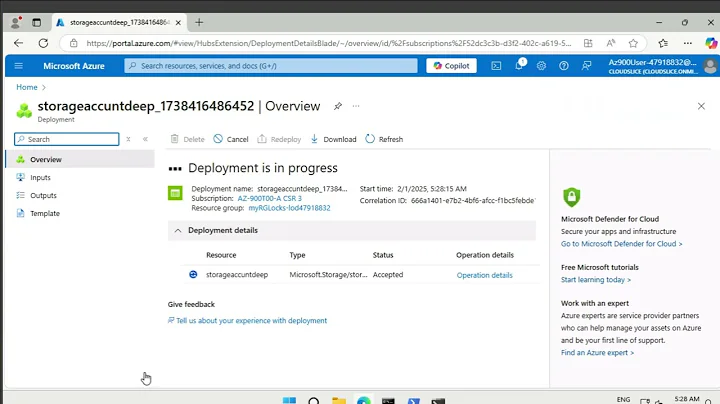Open File Explorer from taskbar
720x404 pixels.
[x=339, y=401]
